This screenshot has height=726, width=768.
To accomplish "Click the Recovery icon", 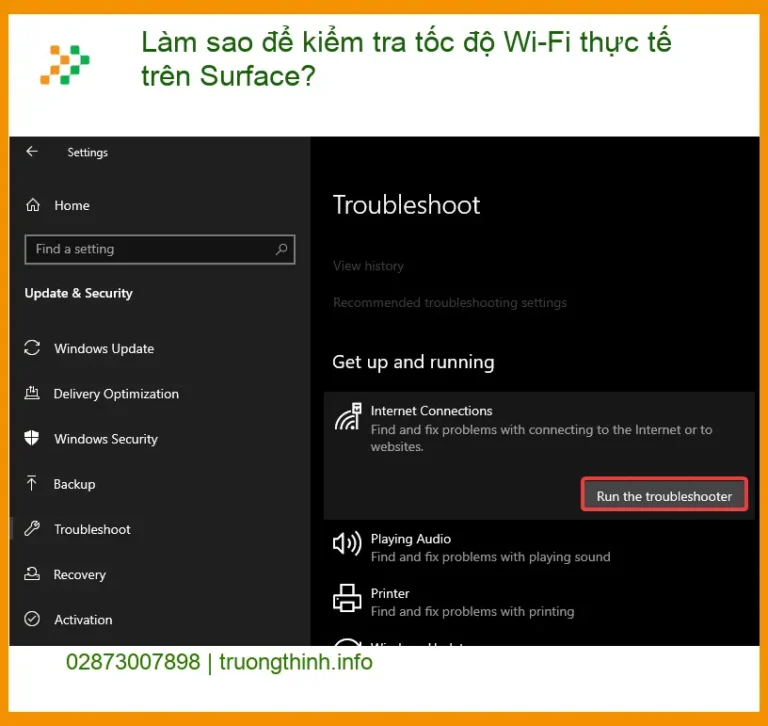I will (x=32, y=574).
